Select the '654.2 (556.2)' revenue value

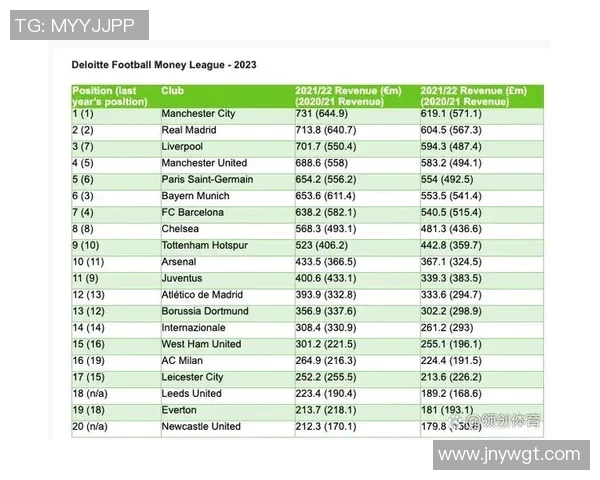coord(326,180)
